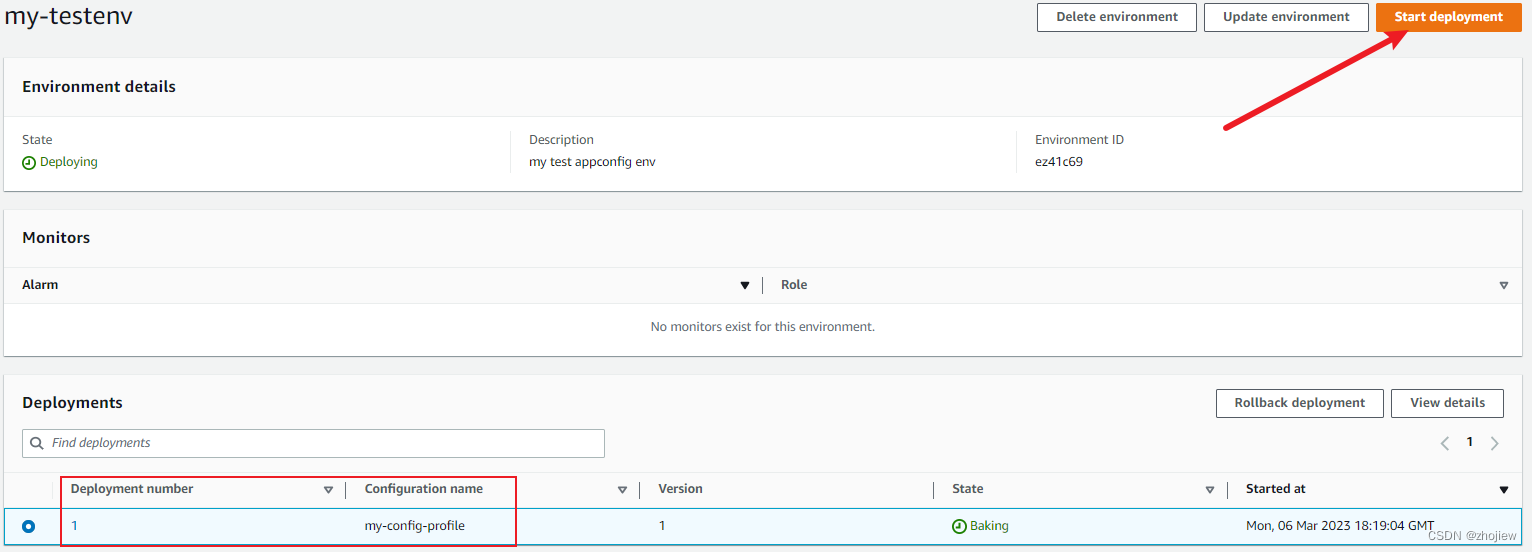Sort by Deployment number column arrow
The height and width of the screenshot is (552, 1532).
tap(328, 490)
